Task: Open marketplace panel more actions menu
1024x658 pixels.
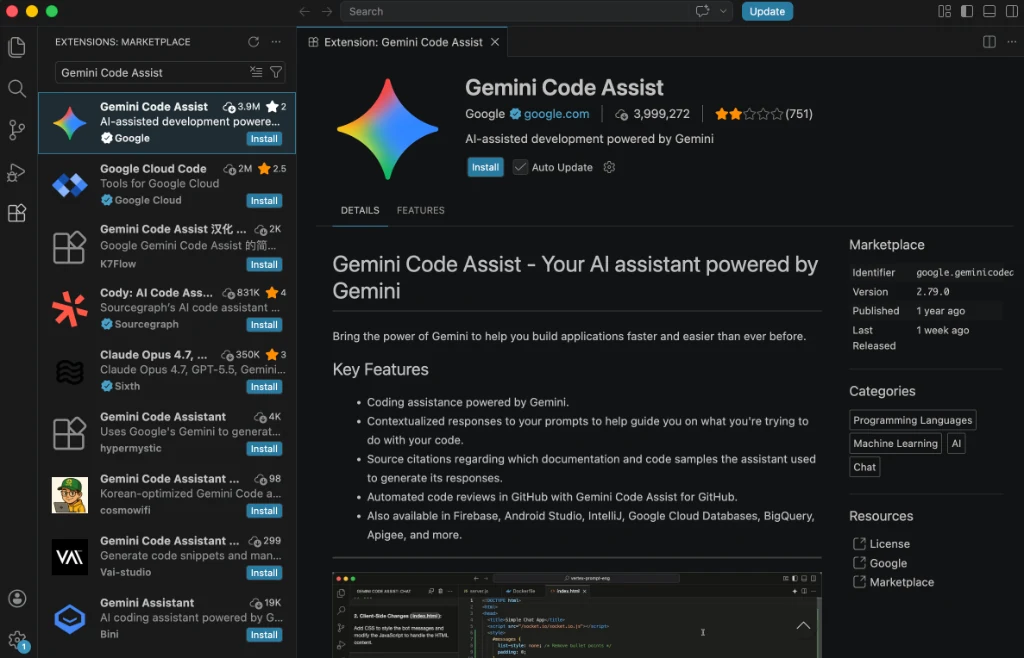Action: point(276,42)
